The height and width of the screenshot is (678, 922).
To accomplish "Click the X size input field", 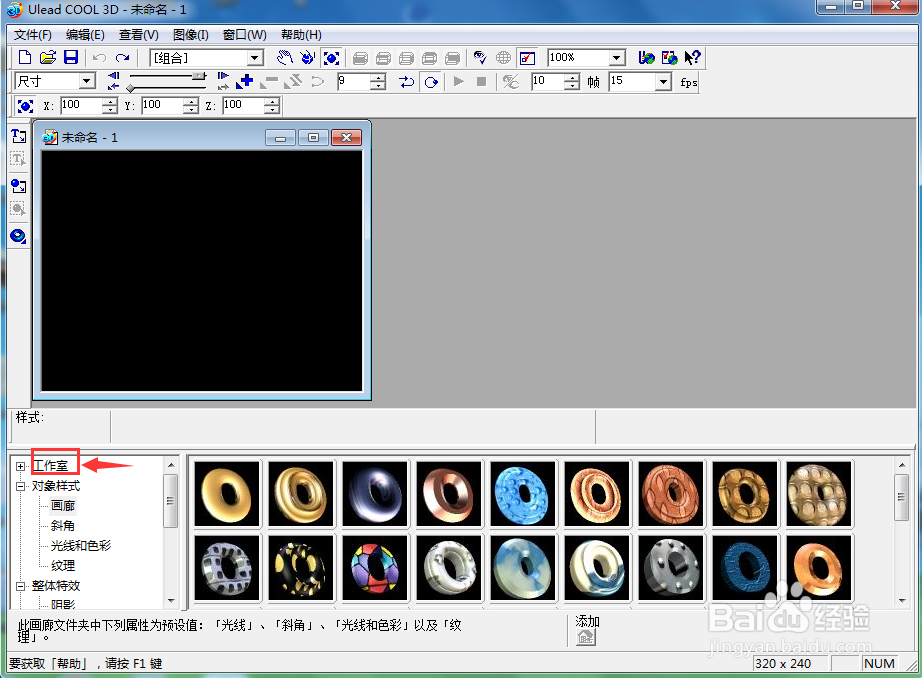I will (81, 105).
